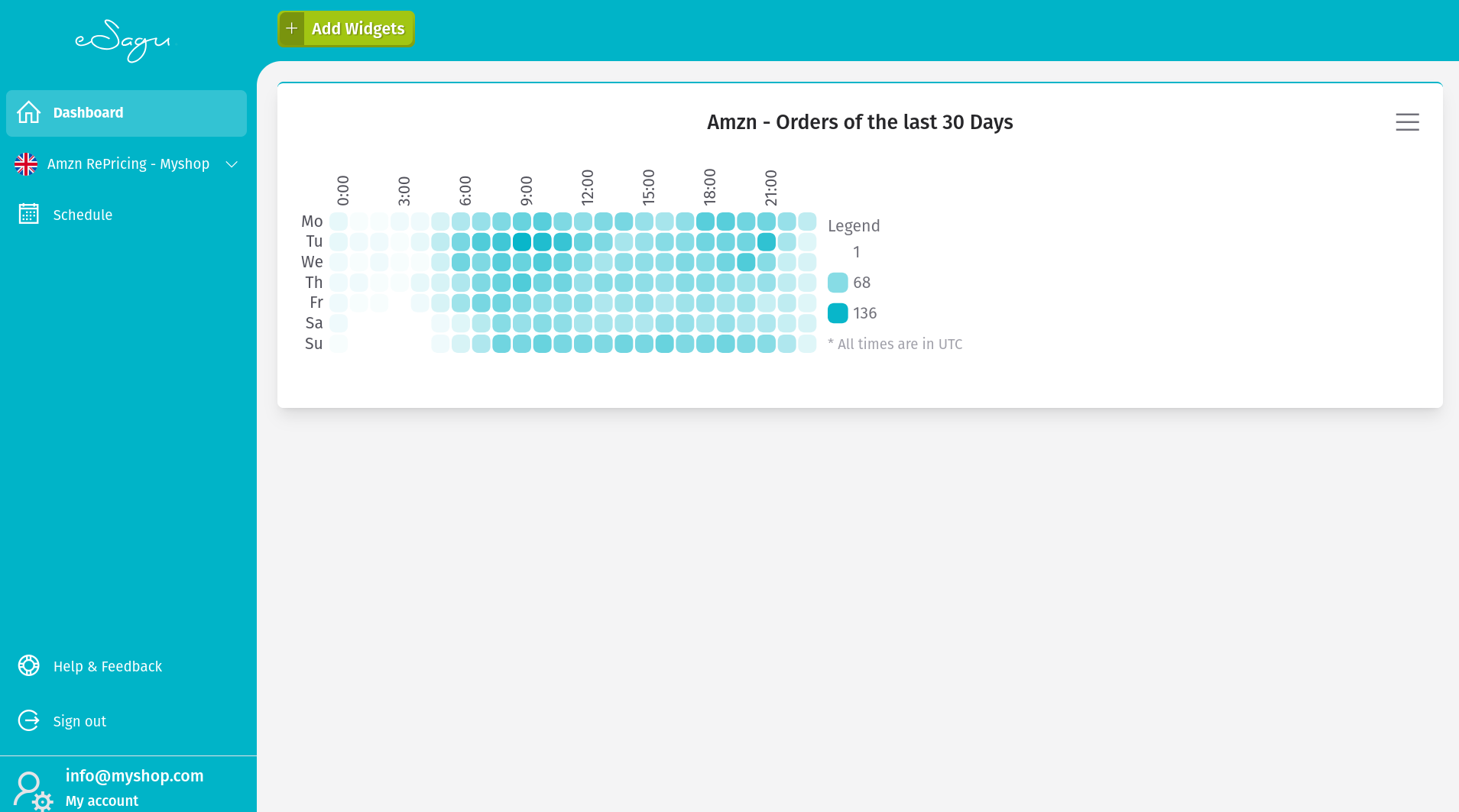Click the 12:00 column label
Image resolution: width=1459 pixels, height=812 pixels.
pos(588,188)
